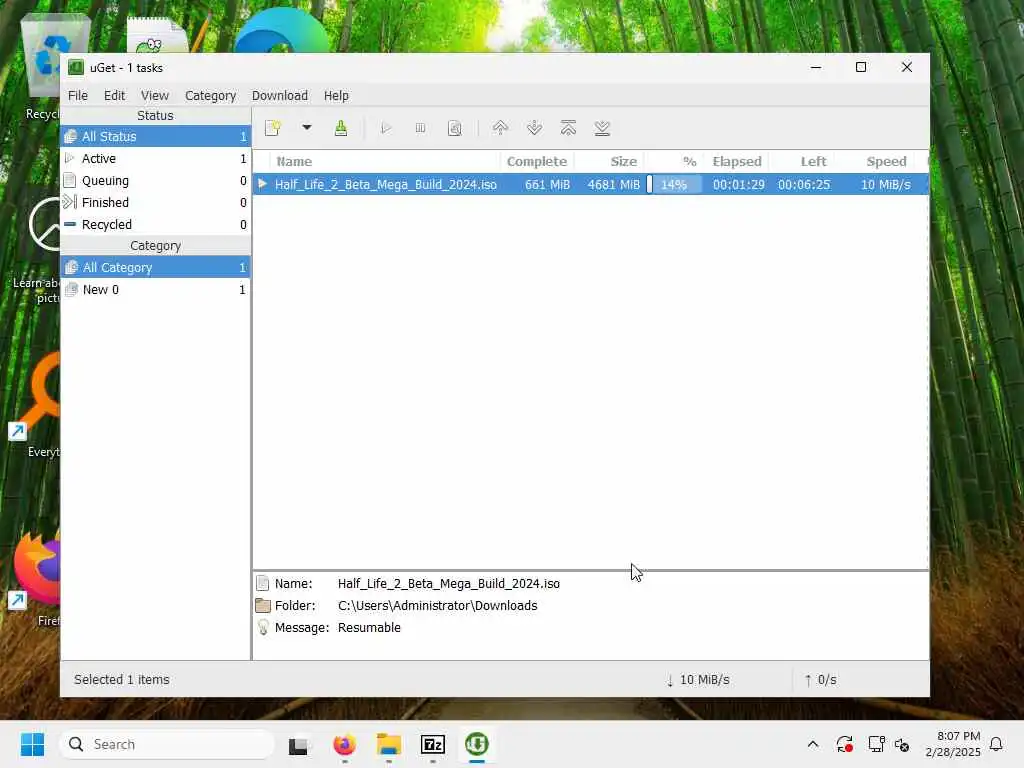Click the folder icon in details pane
This screenshot has height=768, width=1024.
[x=263, y=605]
